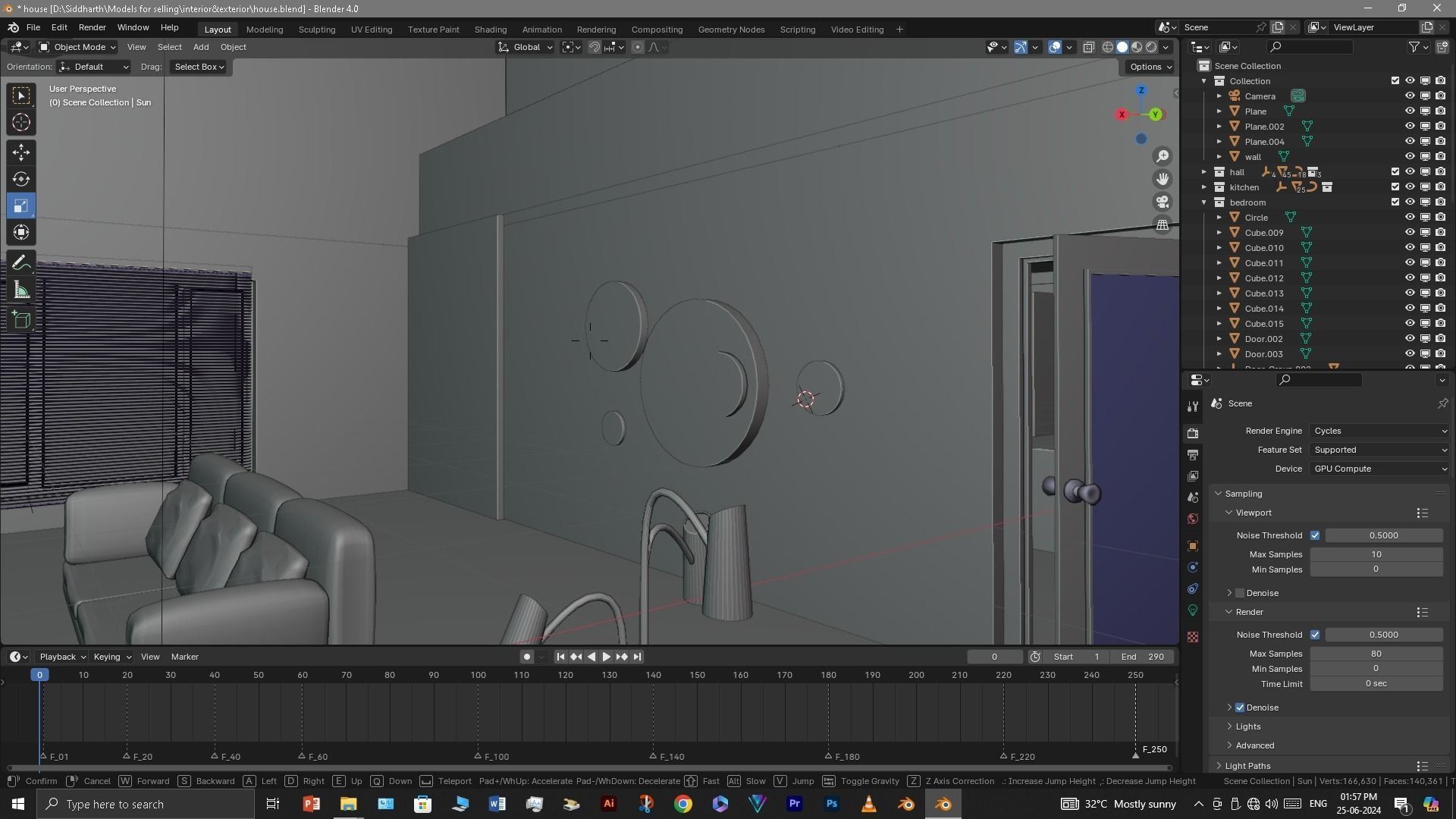The height and width of the screenshot is (819, 1456).
Task: Toggle visibility eye for Cube.009
Action: point(1410,233)
